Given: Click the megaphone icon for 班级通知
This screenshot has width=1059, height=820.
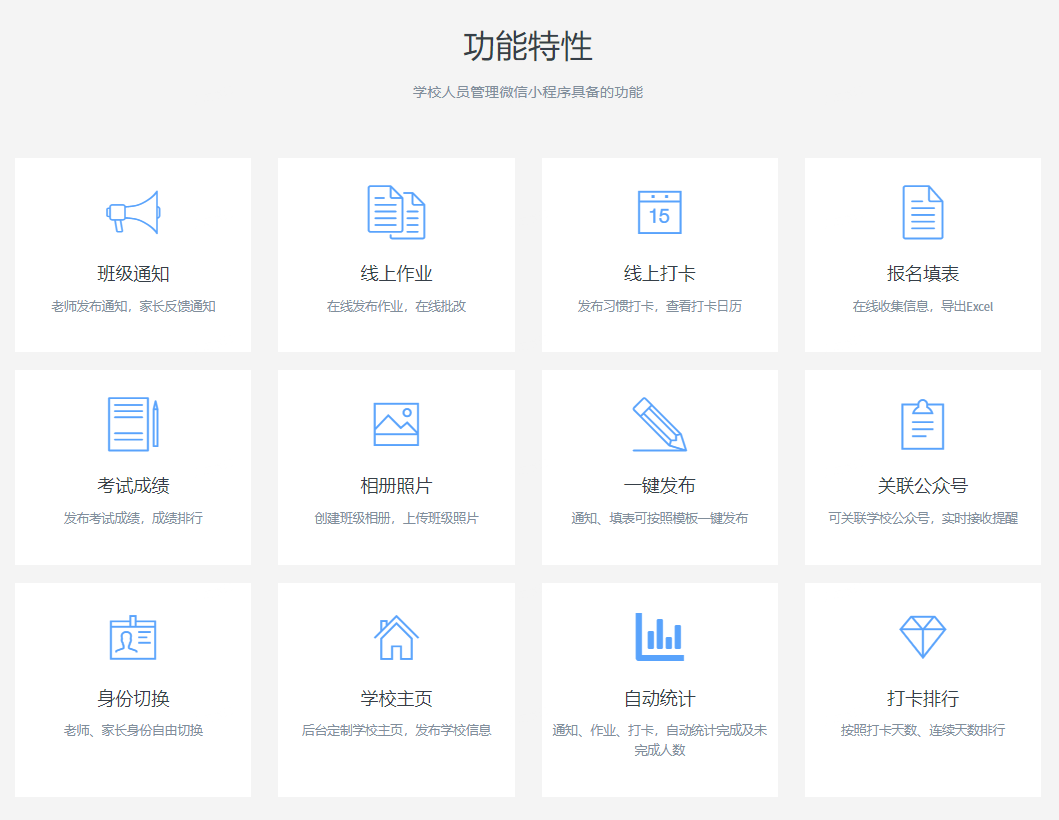Looking at the screenshot, I should pyautogui.click(x=133, y=212).
